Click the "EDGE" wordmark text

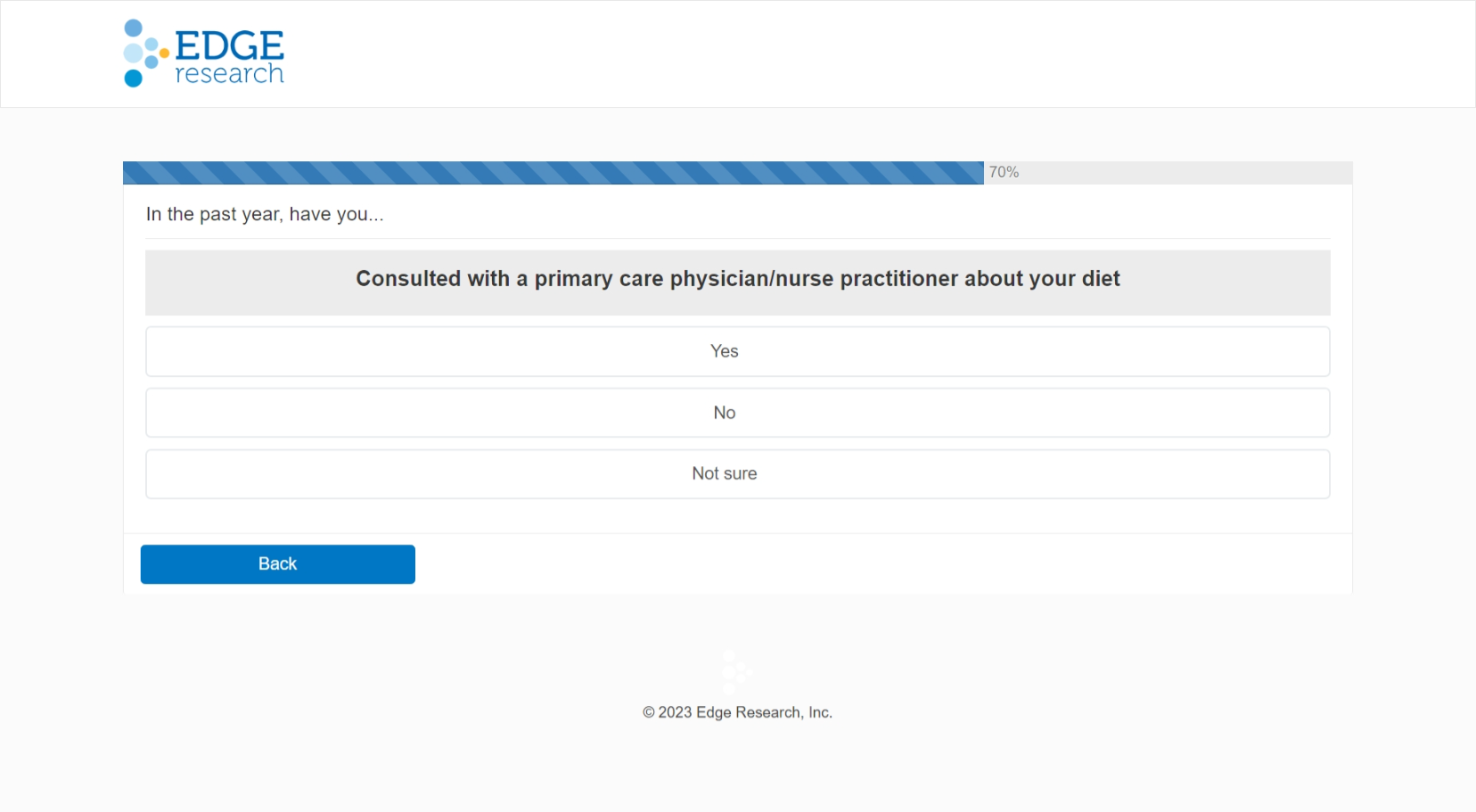coord(229,45)
